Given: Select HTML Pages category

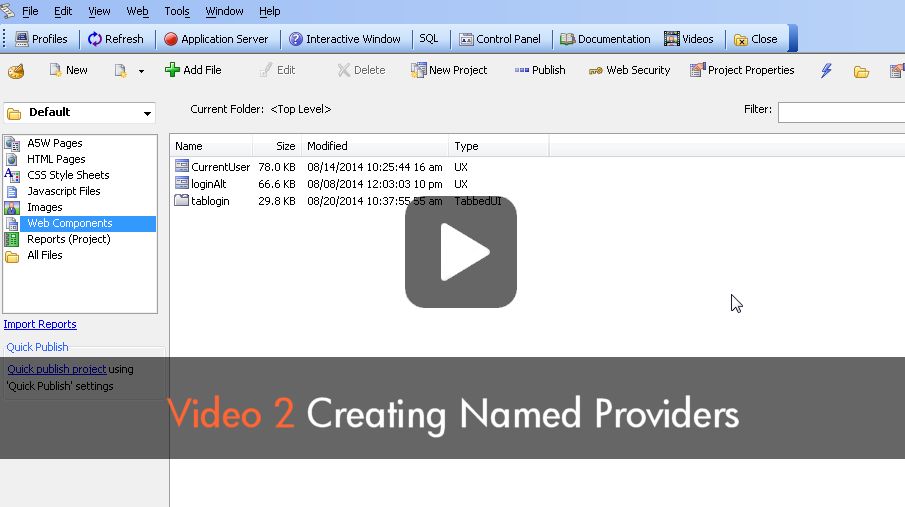Looking at the screenshot, I should pyautogui.click(x=56, y=159).
